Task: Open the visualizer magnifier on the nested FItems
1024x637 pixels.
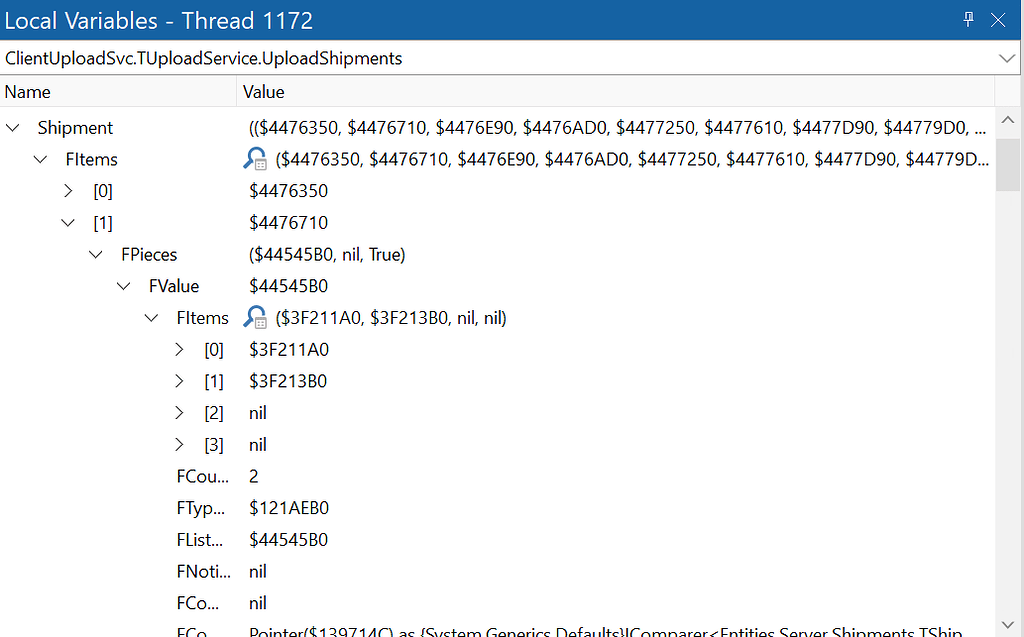Action: 255,317
